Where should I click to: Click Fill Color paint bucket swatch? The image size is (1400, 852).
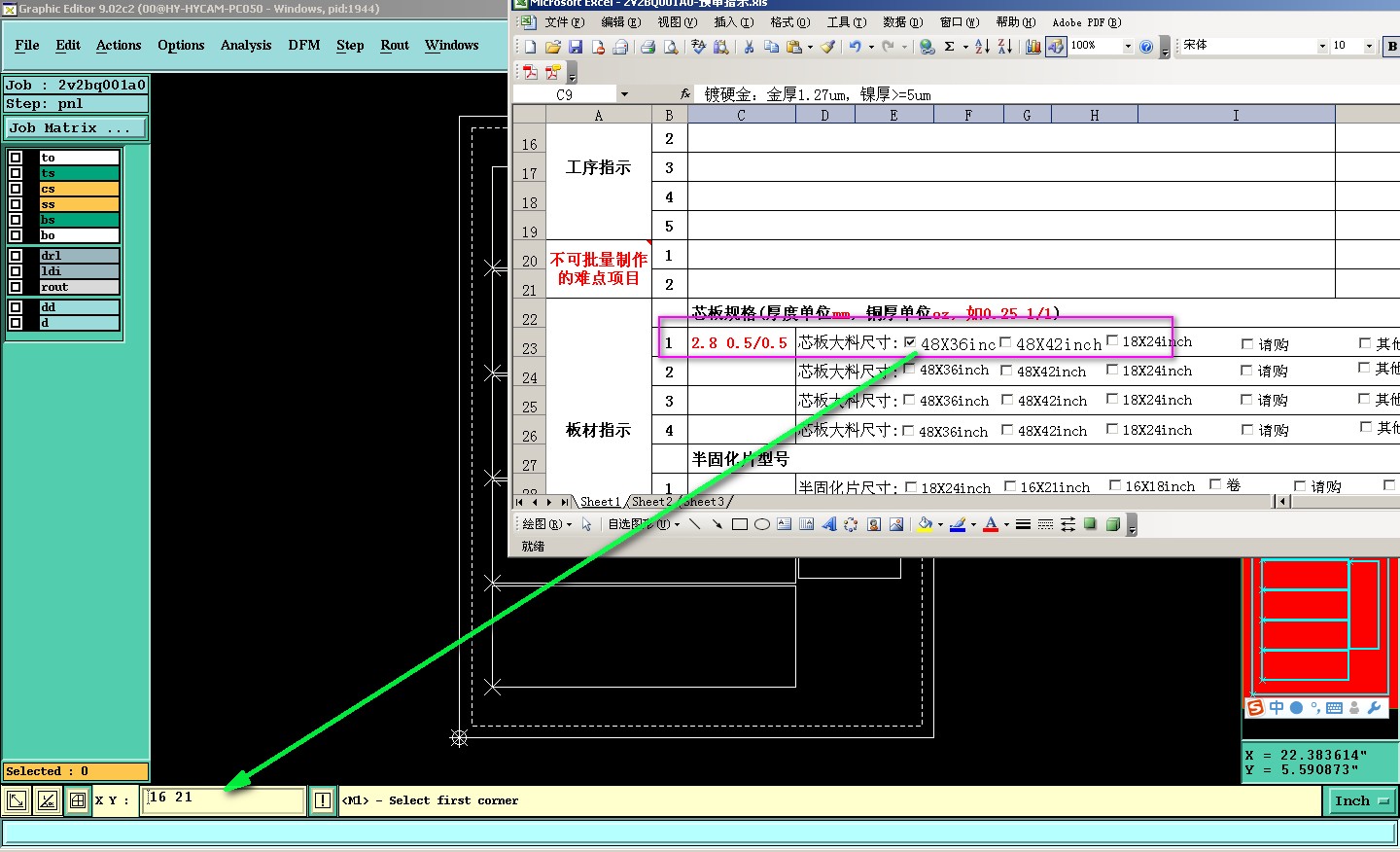(925, 524)
